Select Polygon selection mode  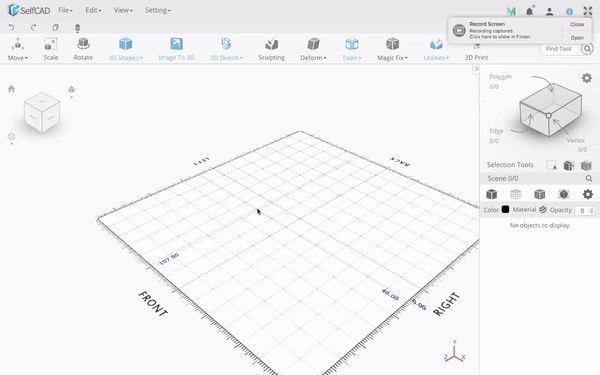click(501, 77)
